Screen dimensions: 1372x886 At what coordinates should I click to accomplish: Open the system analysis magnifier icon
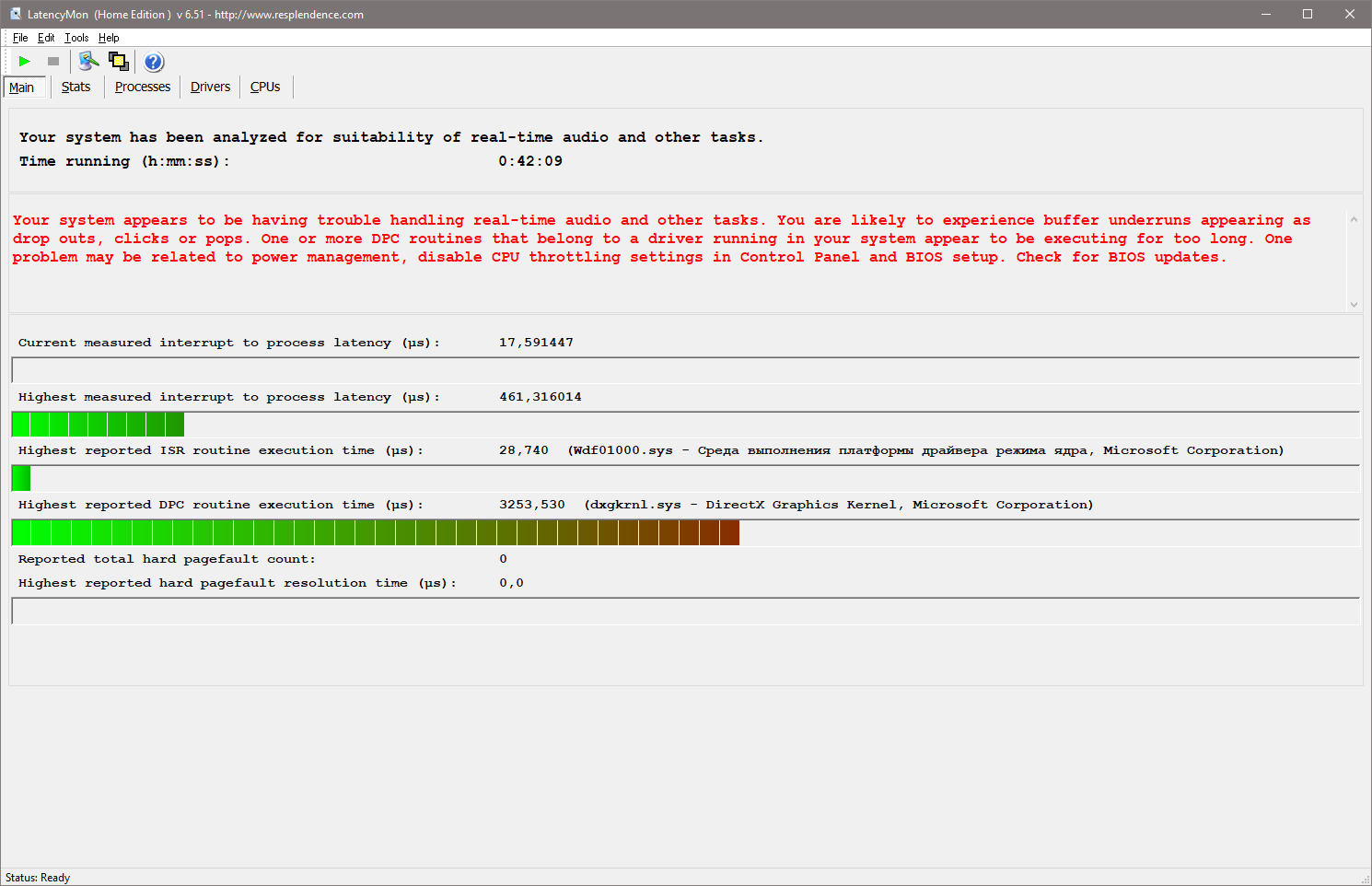tap(88, 62)
